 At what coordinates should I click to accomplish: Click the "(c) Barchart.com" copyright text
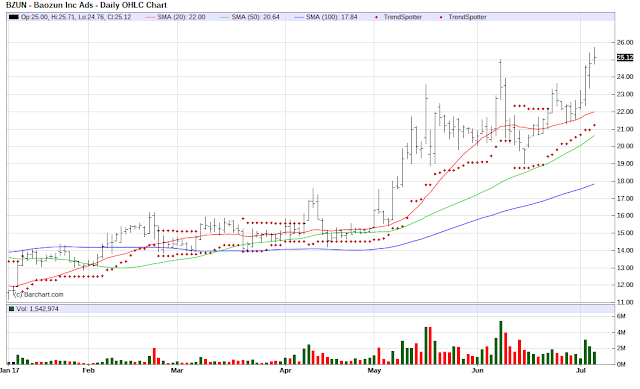coord(39,294)
